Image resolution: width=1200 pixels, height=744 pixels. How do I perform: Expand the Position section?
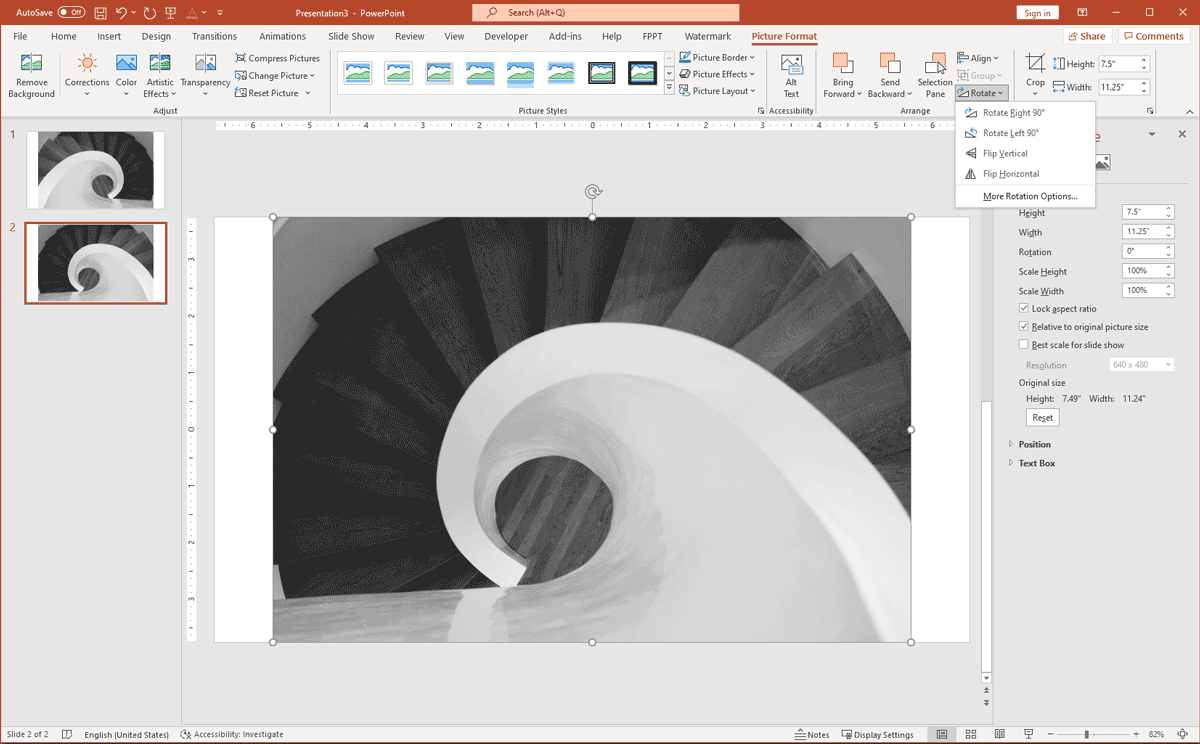point(1034,444)
